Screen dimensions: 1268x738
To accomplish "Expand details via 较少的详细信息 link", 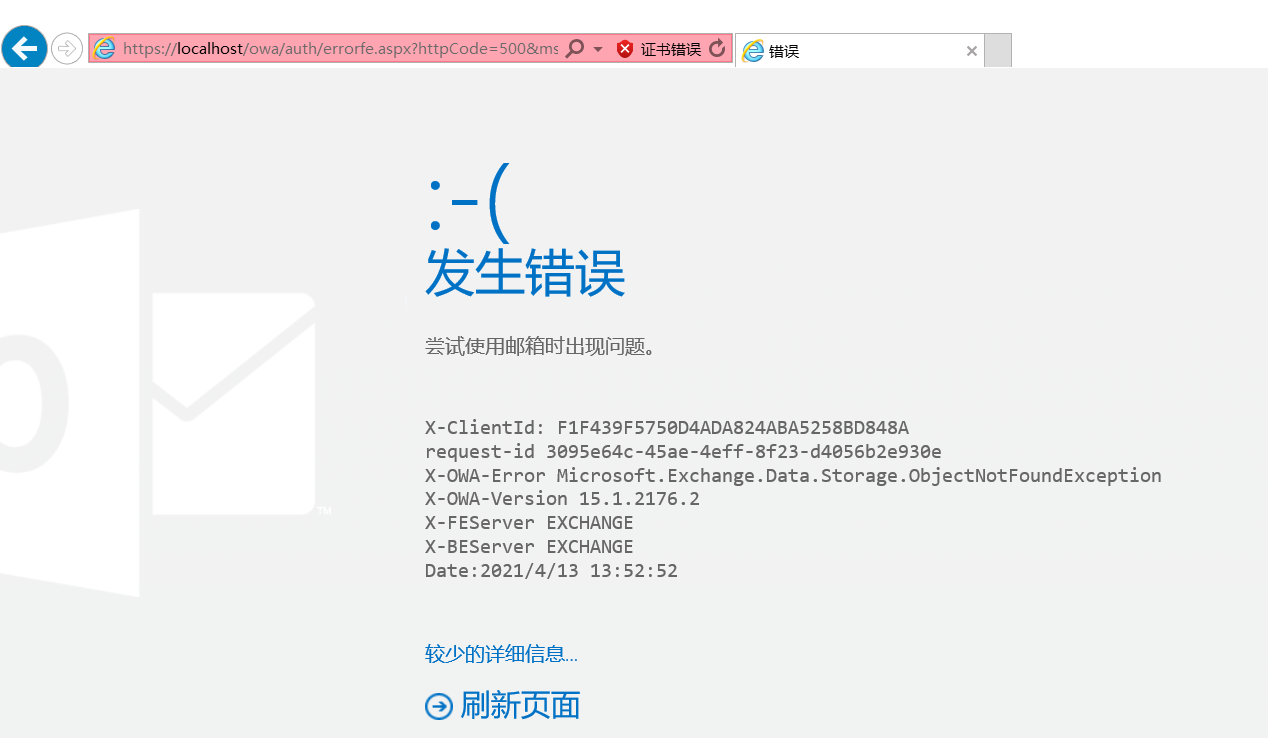I will click(500, 653).
